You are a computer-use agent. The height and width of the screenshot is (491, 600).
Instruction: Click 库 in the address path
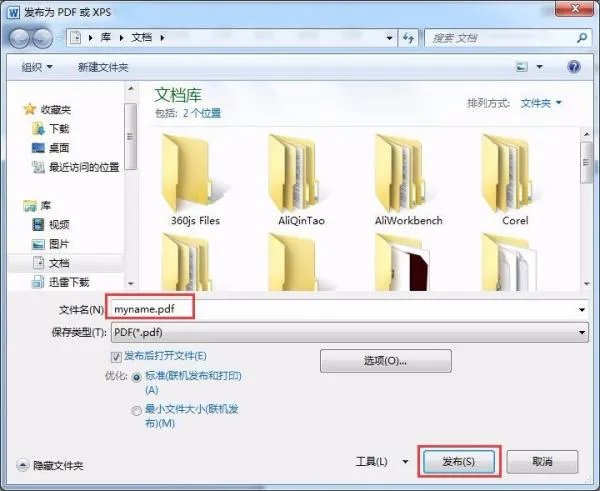click(x=106, y=38)
